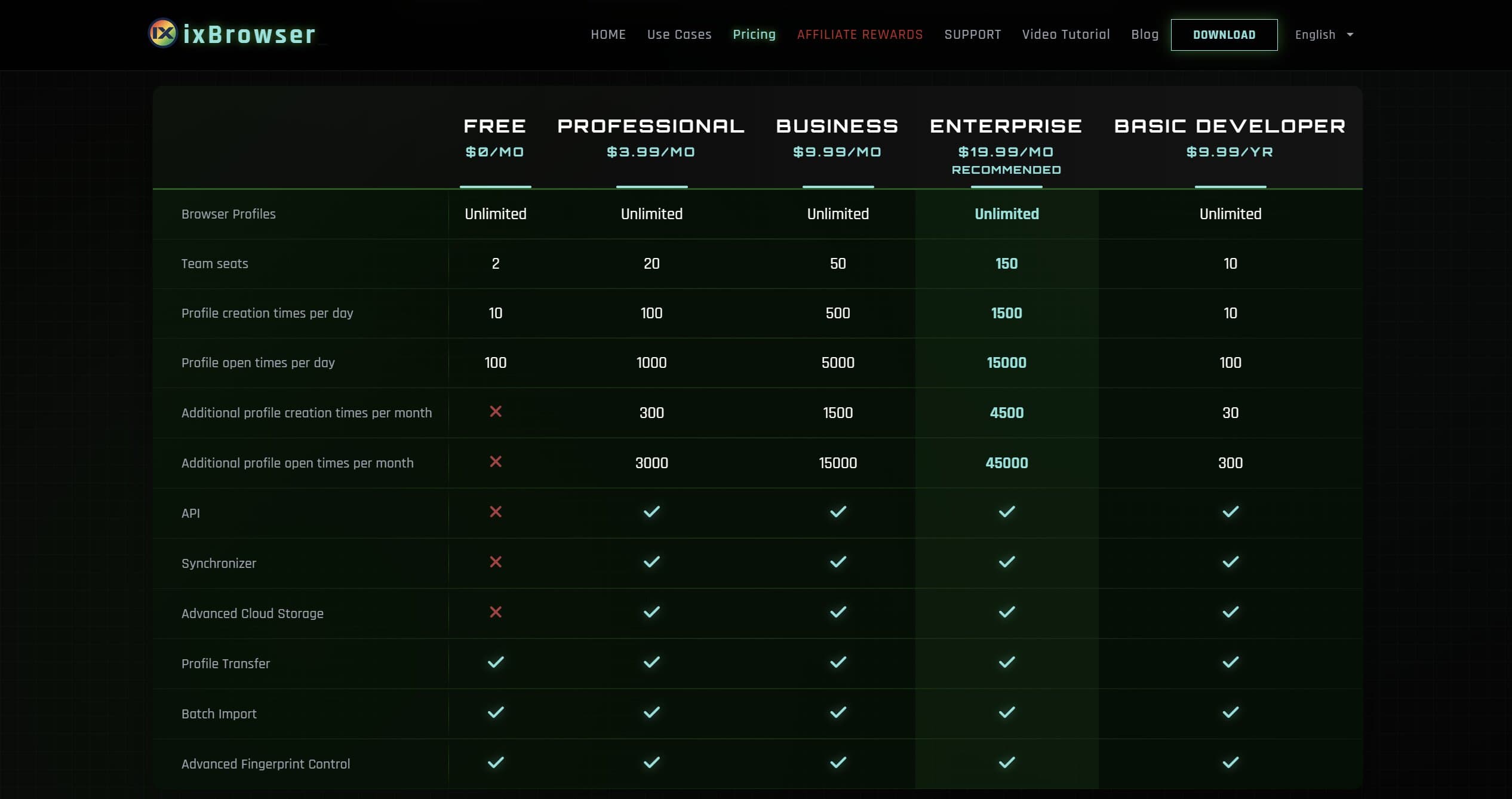Click the Free plan Team seats value 2
This screenshot has width=1512, height=799.
[x=496, y=263]
